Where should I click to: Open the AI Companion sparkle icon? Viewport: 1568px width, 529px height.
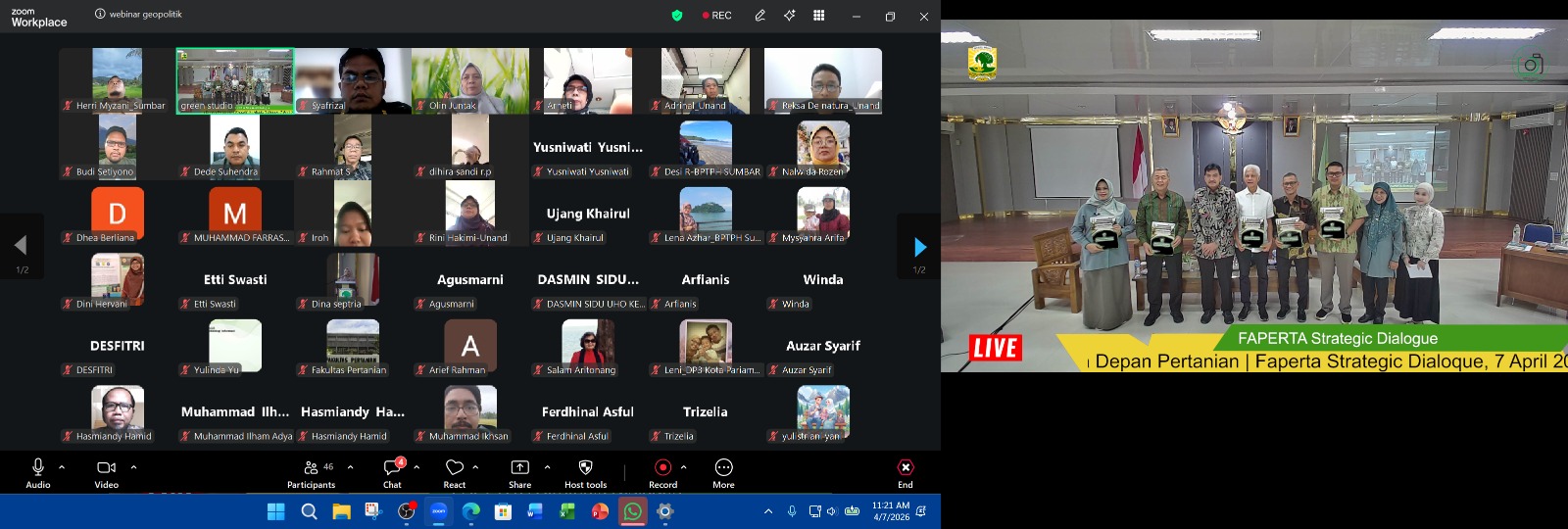[790, 16]
